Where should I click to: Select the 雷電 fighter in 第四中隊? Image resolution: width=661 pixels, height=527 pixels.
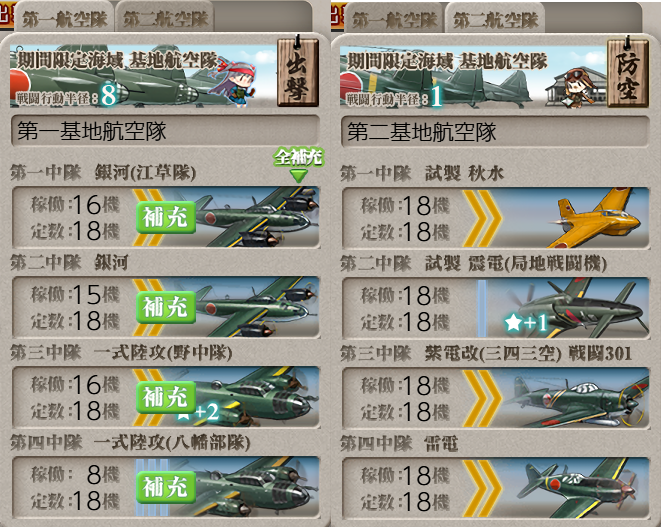578,488
